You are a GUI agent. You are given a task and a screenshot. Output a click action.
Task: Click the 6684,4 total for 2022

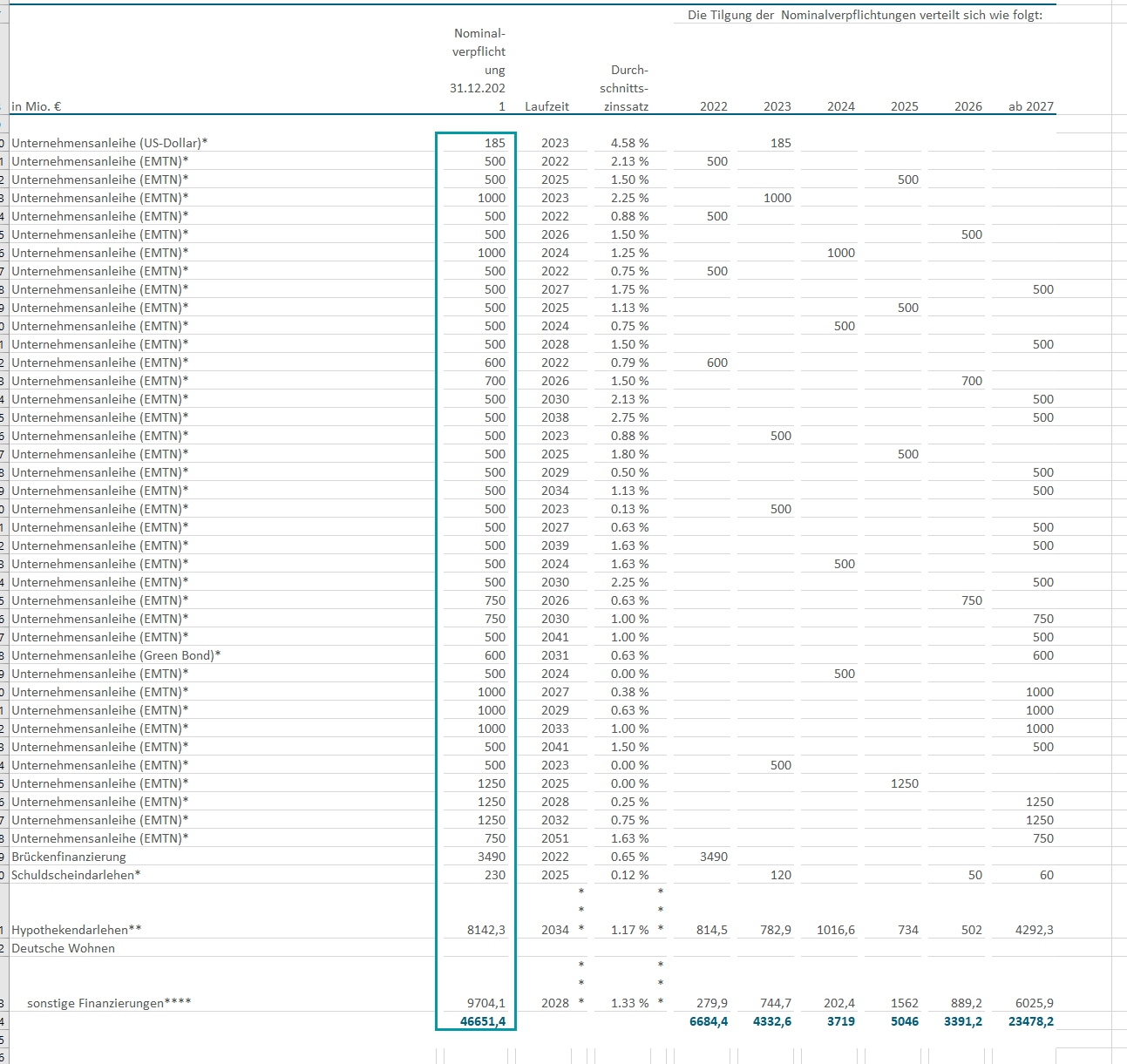click(x=709, y=1021)
